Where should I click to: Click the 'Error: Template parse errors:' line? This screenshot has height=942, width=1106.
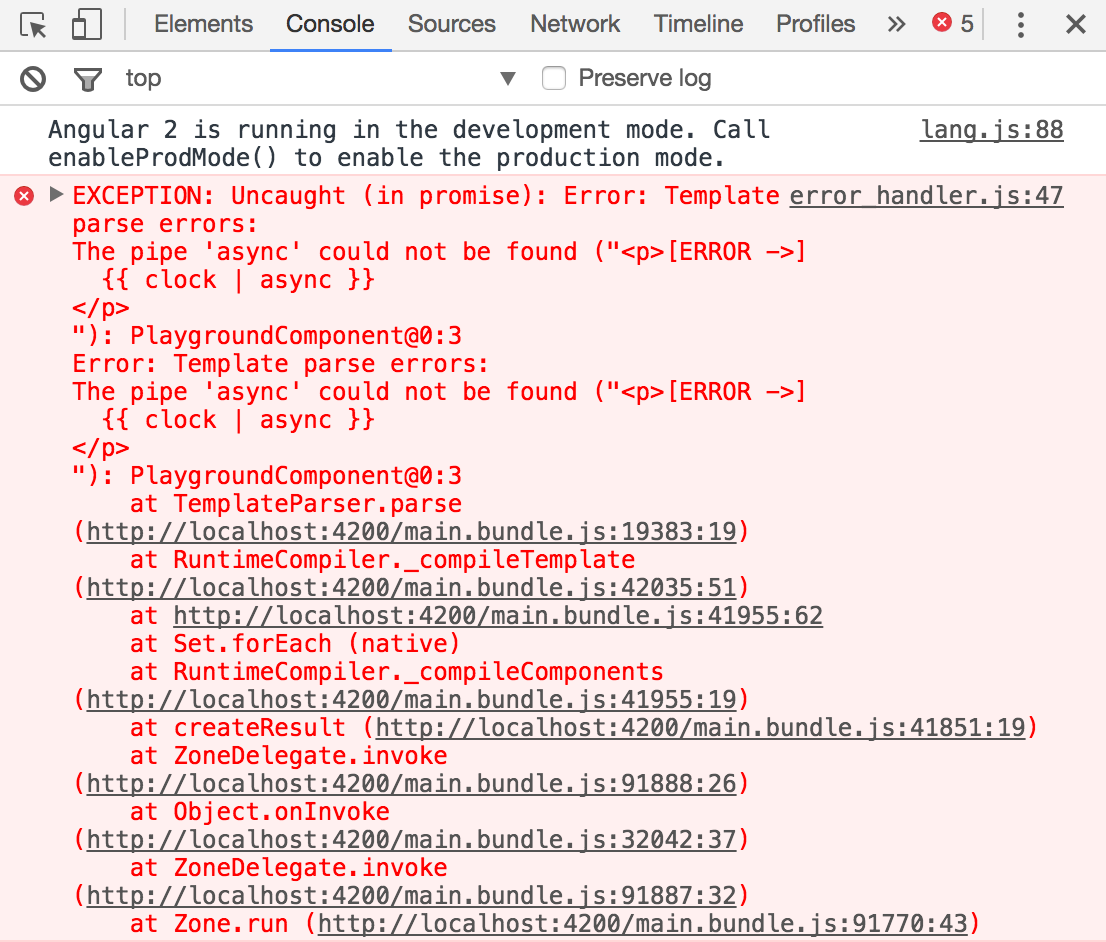click(x=281, y=363)
